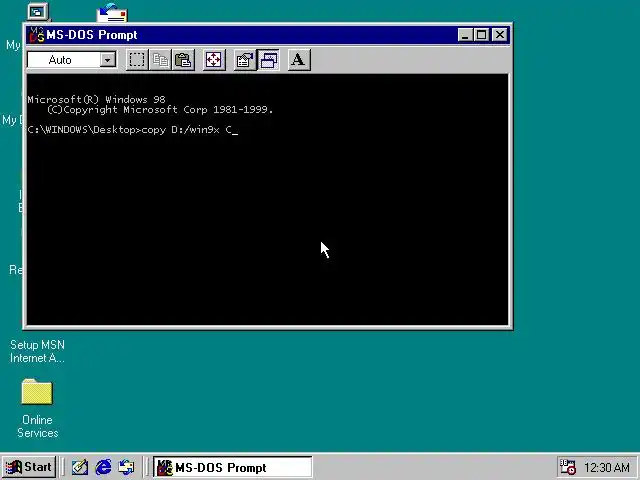This screenshot has height=480, width=640.
Task: Open the Font settings 'A' icon
Action: (299, 60)
